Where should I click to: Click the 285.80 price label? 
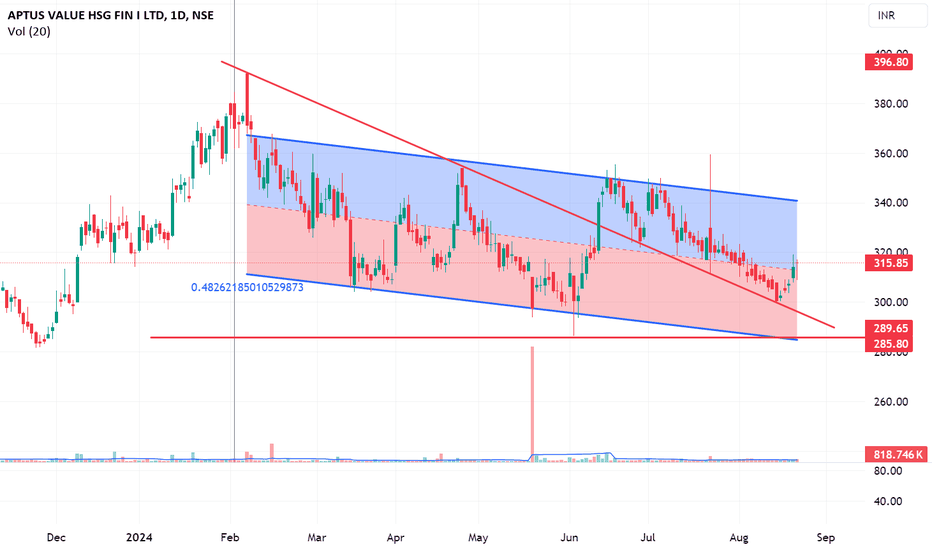point(889,344)
